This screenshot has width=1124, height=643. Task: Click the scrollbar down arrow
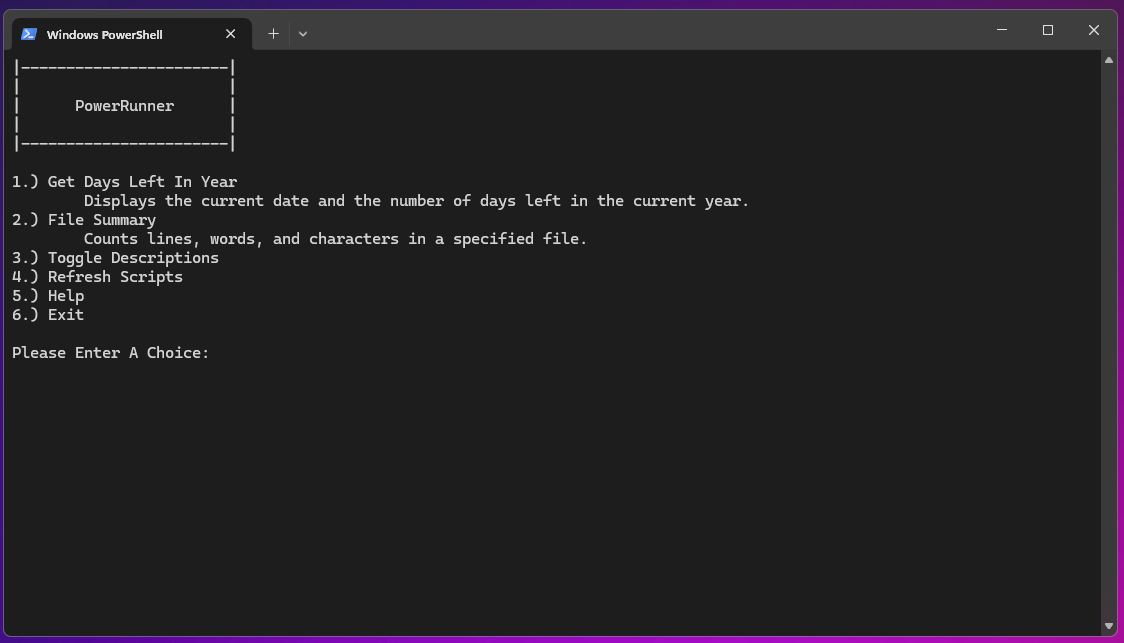[x=1109, y=626]
